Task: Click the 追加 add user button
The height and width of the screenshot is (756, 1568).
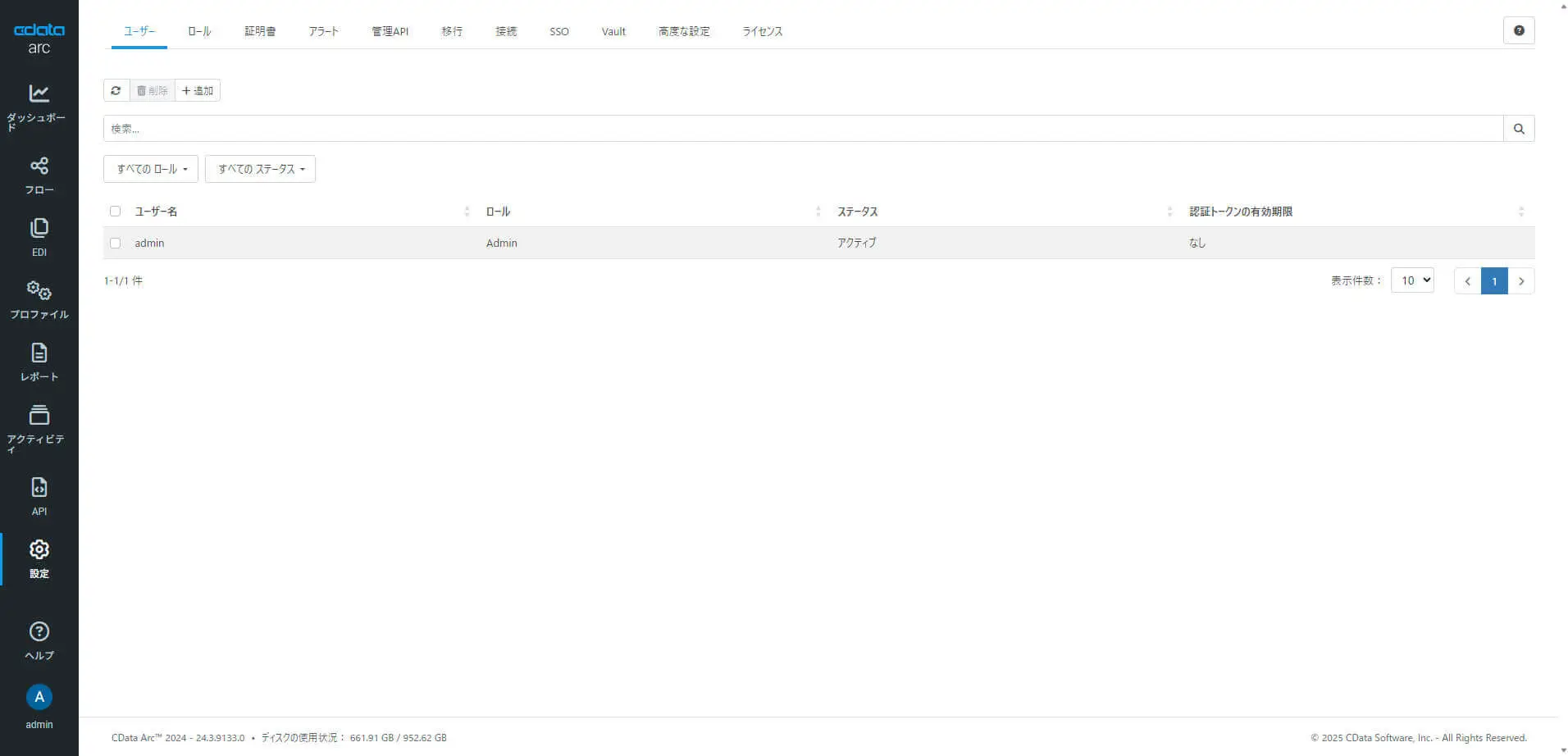Action: [198, 90]
